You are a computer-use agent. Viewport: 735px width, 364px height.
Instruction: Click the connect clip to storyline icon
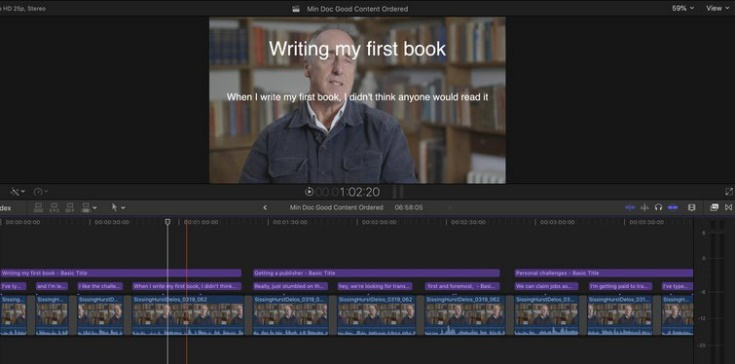tap(38, 208)
